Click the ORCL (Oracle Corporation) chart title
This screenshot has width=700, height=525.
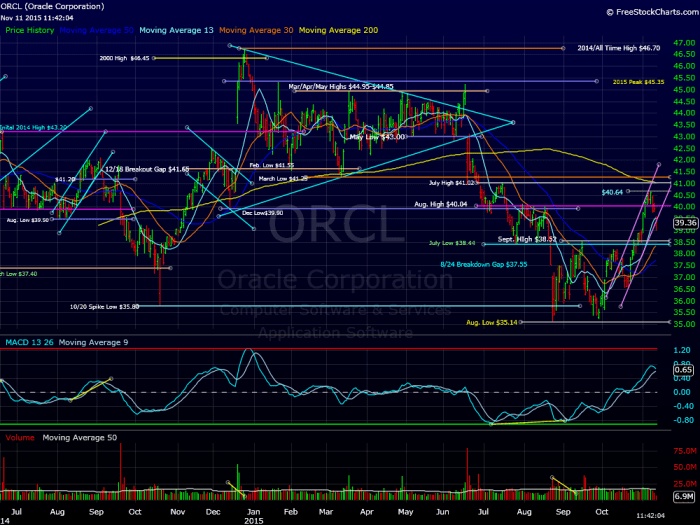[52, 6]
